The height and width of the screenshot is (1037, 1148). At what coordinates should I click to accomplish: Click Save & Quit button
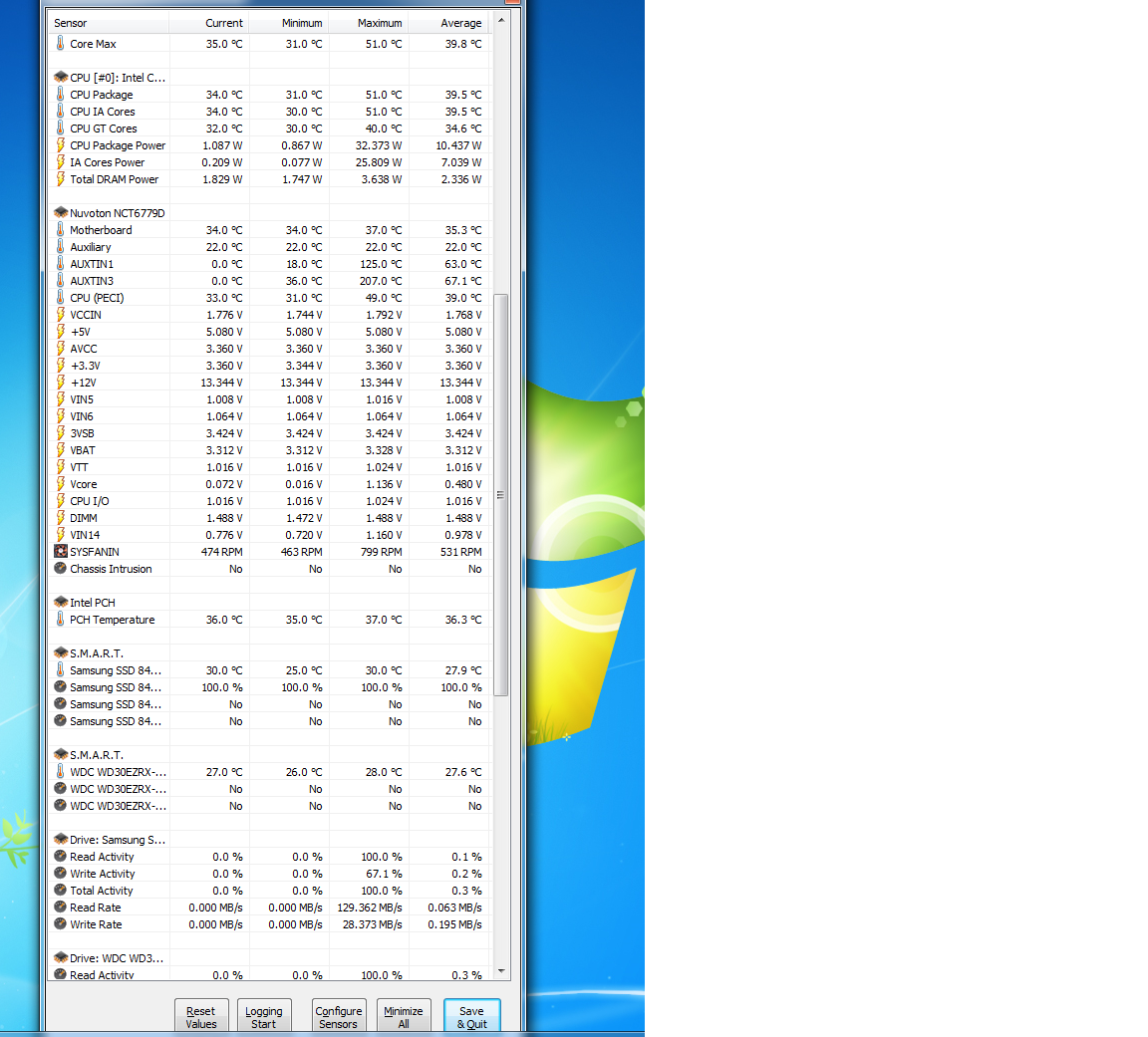click(472, 1016)
